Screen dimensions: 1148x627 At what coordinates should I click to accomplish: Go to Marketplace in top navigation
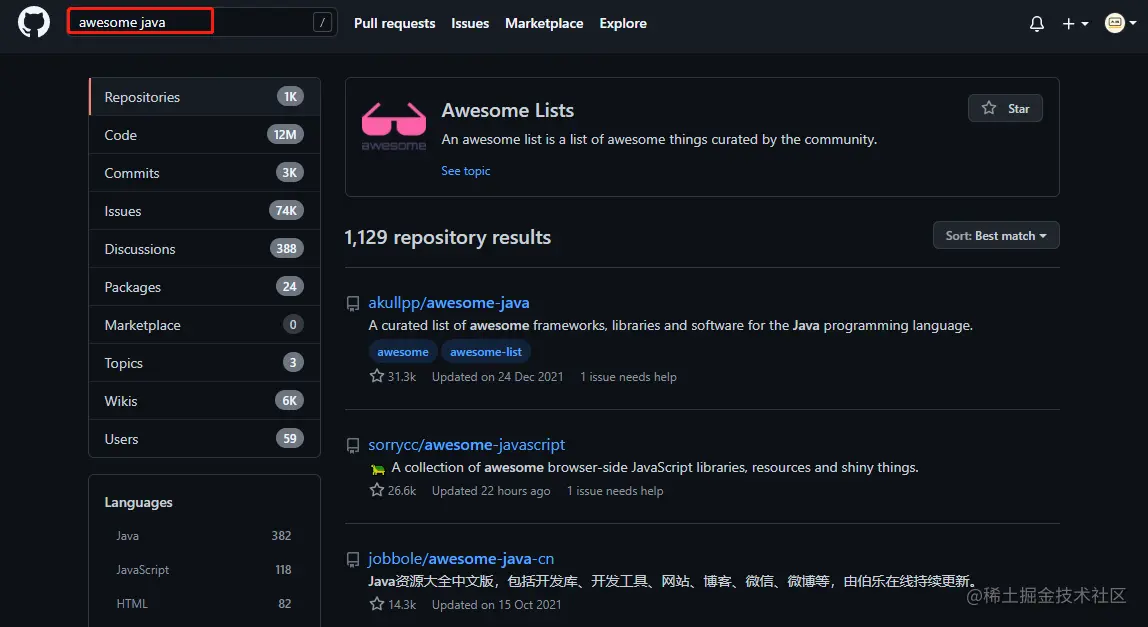click(x=544, y=23)
